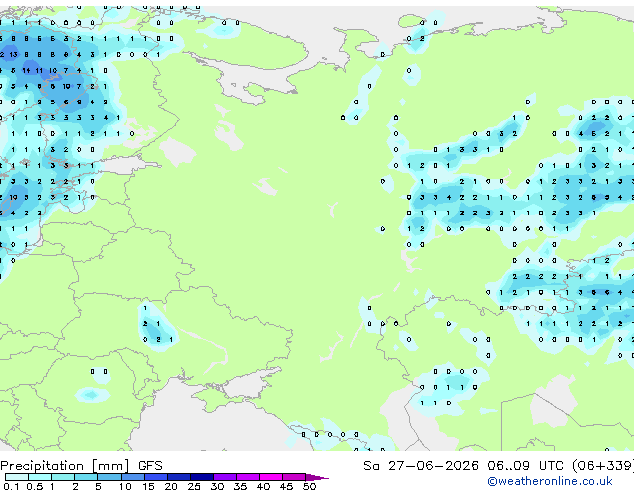Click the 5–10 mm legend color swatch
The height and width of the screenshot is (490, 634).
tap(110, 477)
